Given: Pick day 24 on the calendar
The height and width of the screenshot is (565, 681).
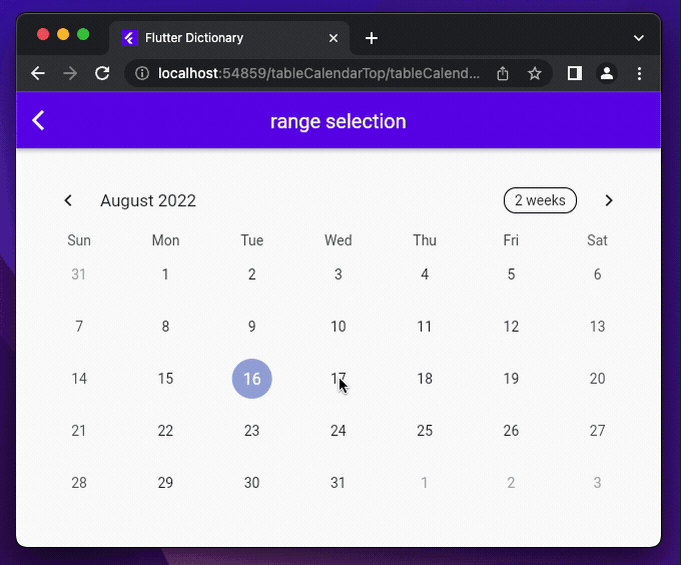Looking at the screenshot, I should [338, 431].
